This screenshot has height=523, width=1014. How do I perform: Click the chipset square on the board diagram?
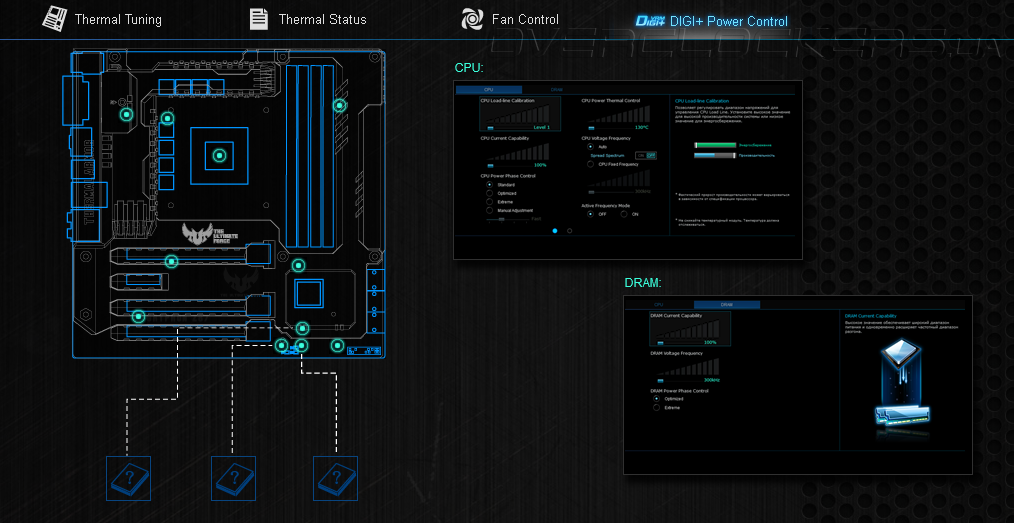tap(309, 294)
